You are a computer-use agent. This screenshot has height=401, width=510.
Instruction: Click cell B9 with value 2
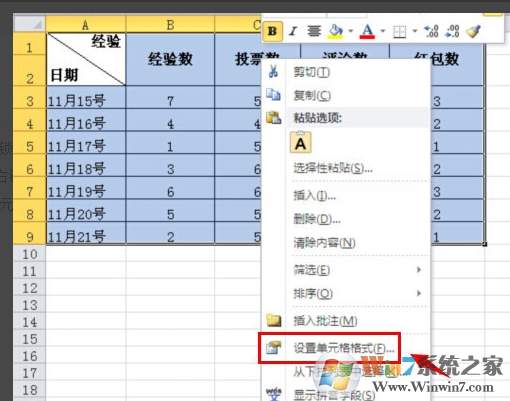(x=170, y=233)
